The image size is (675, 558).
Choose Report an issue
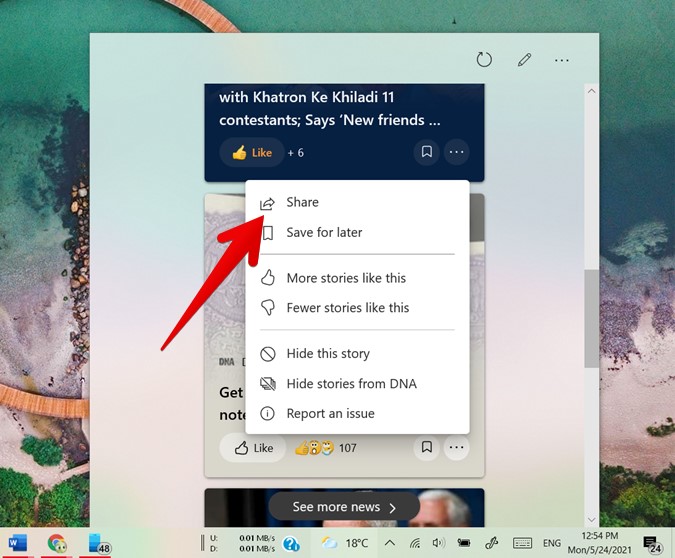(330, 413)
